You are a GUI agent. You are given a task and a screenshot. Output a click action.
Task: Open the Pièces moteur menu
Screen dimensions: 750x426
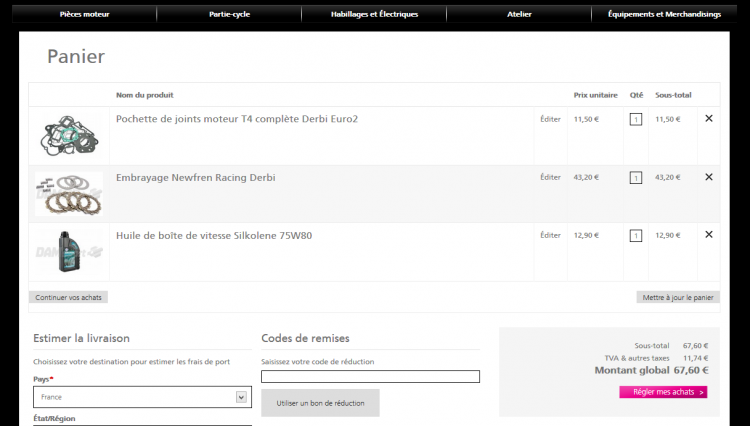point(85,14)
